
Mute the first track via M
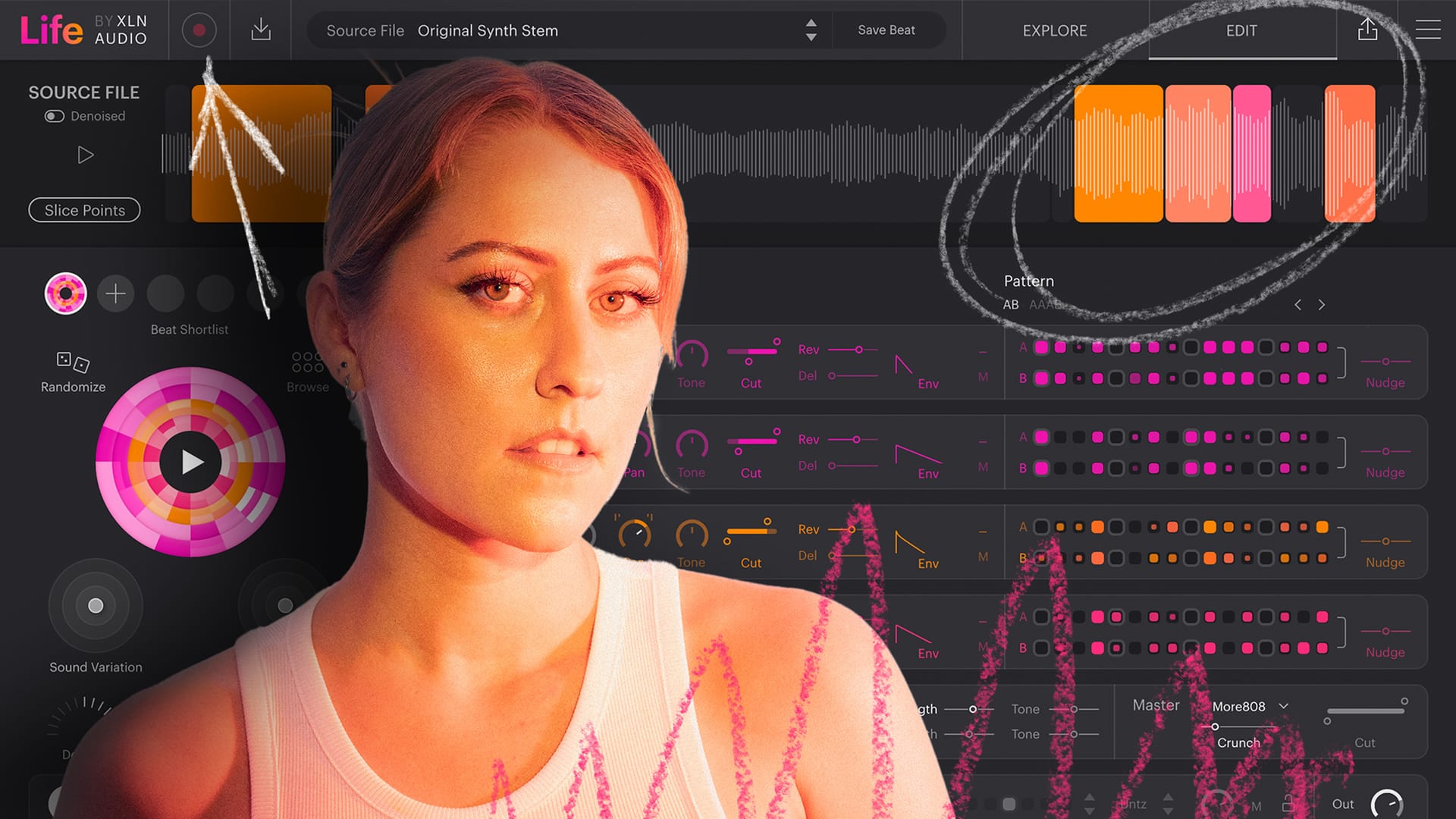(x=983, y=377)
